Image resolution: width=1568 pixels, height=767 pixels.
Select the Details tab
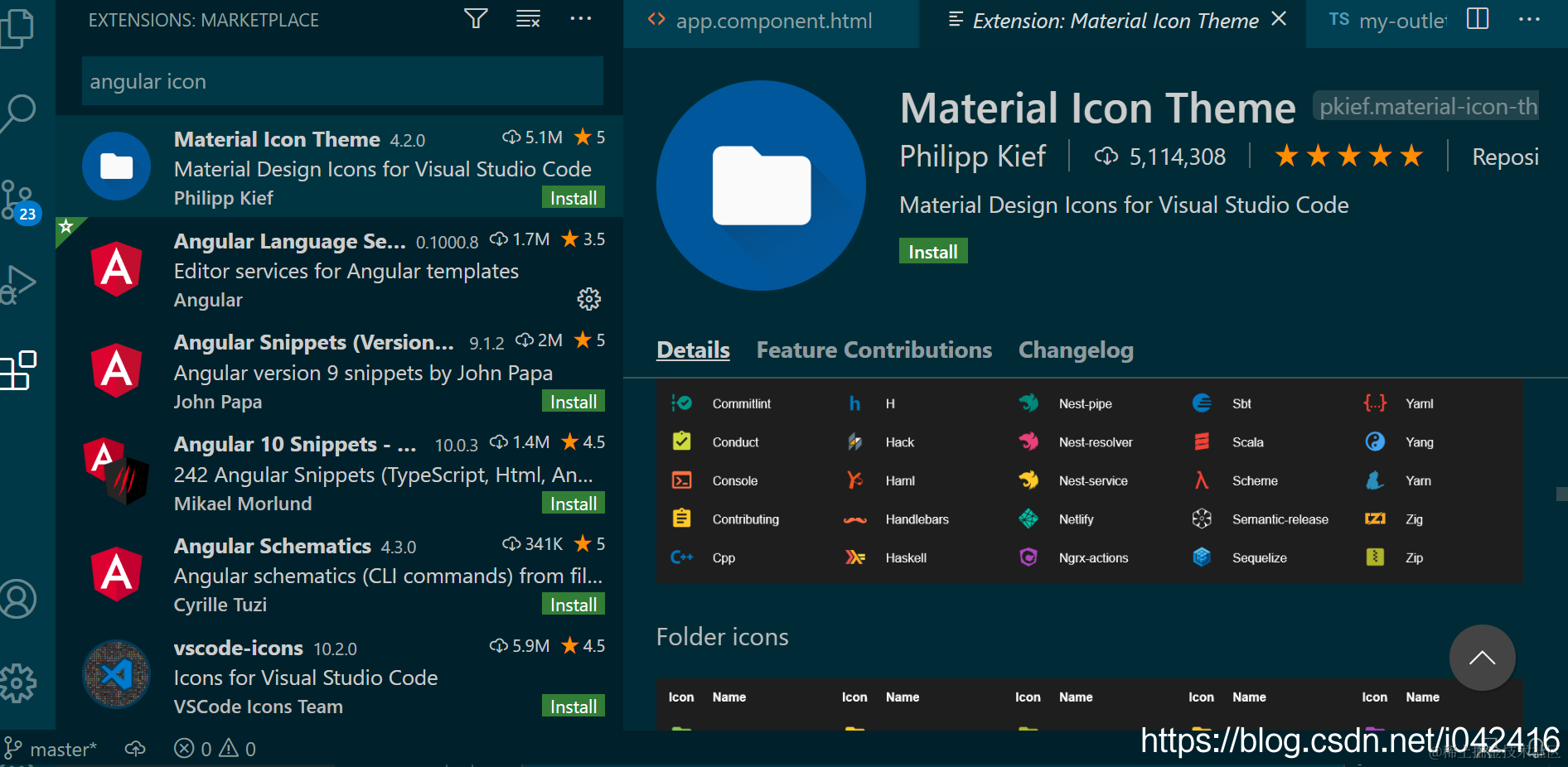[693, 350]
